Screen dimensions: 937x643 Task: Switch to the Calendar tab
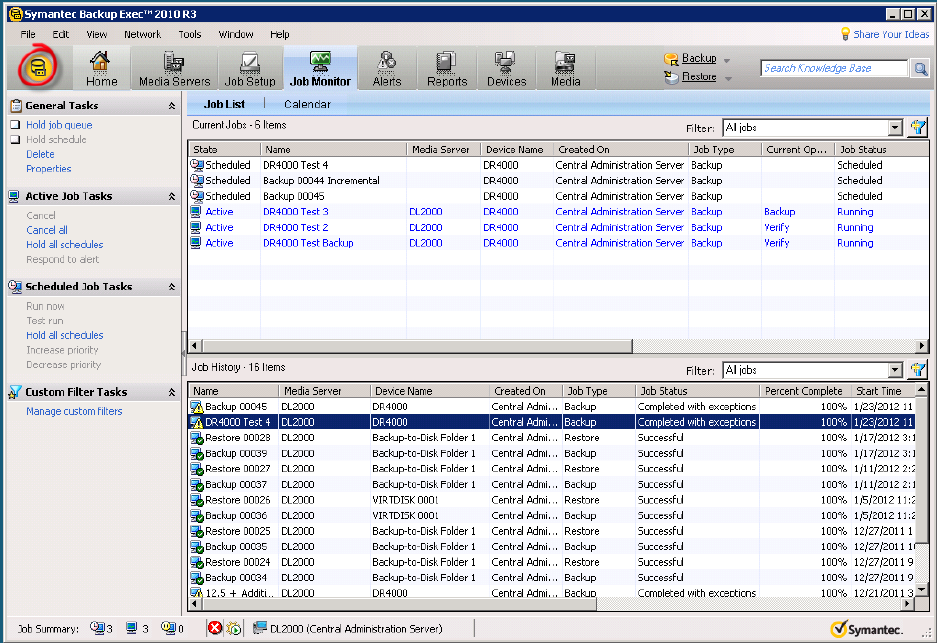[x=307, y=104]
